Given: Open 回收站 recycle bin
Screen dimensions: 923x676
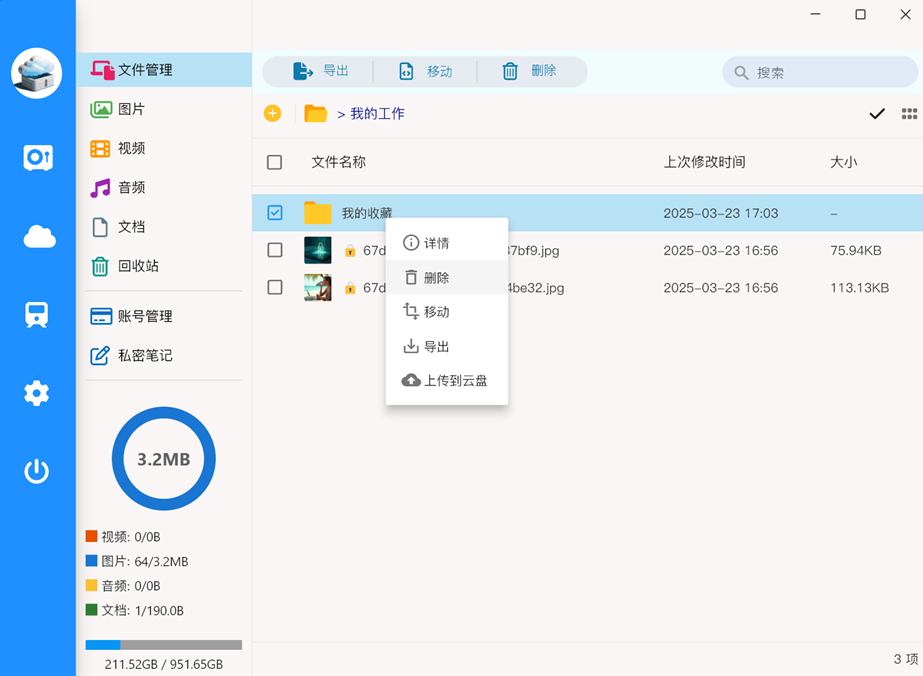Looking at the screenshot, I should [x=164, y=266].
